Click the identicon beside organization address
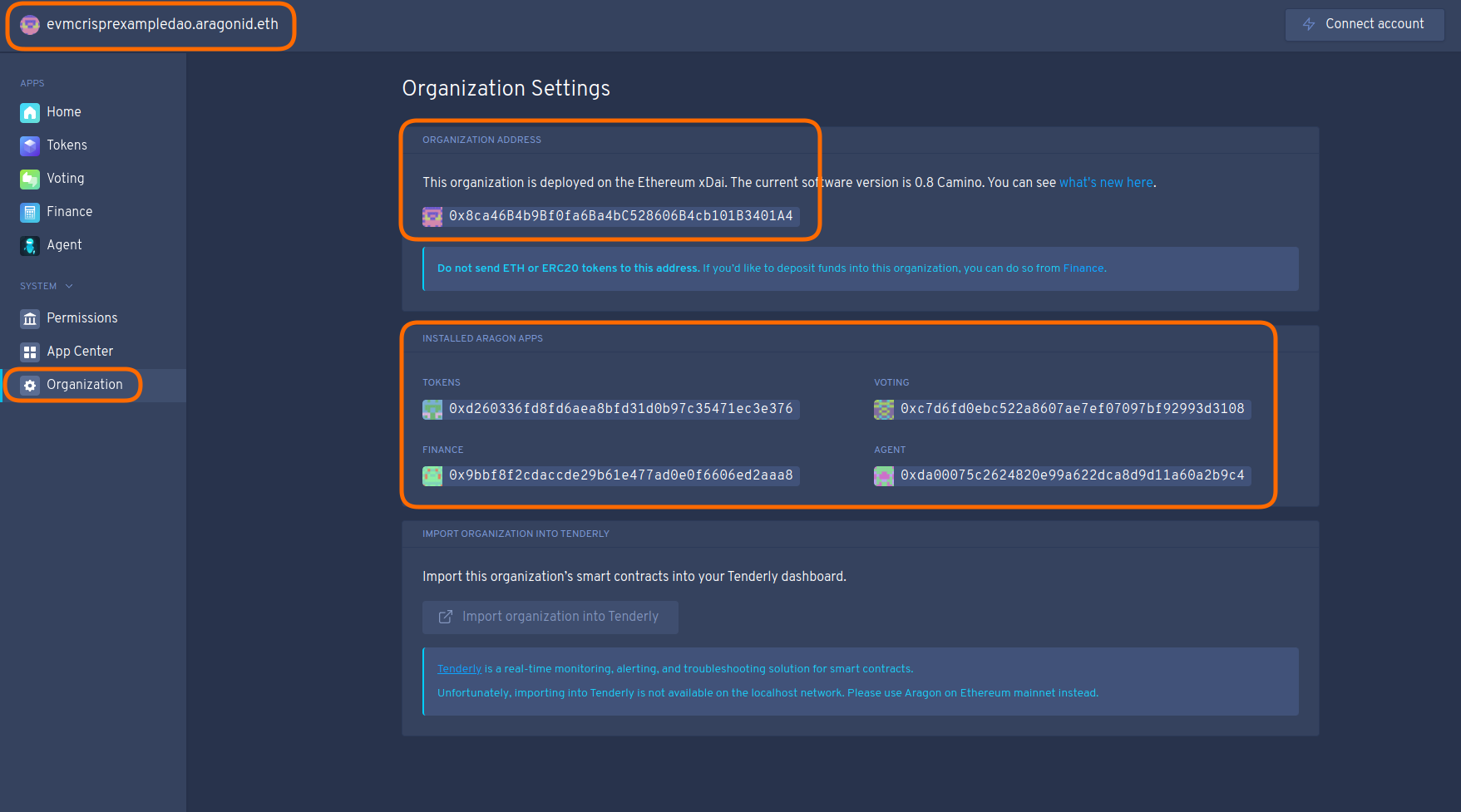 [x=432, y=217]
